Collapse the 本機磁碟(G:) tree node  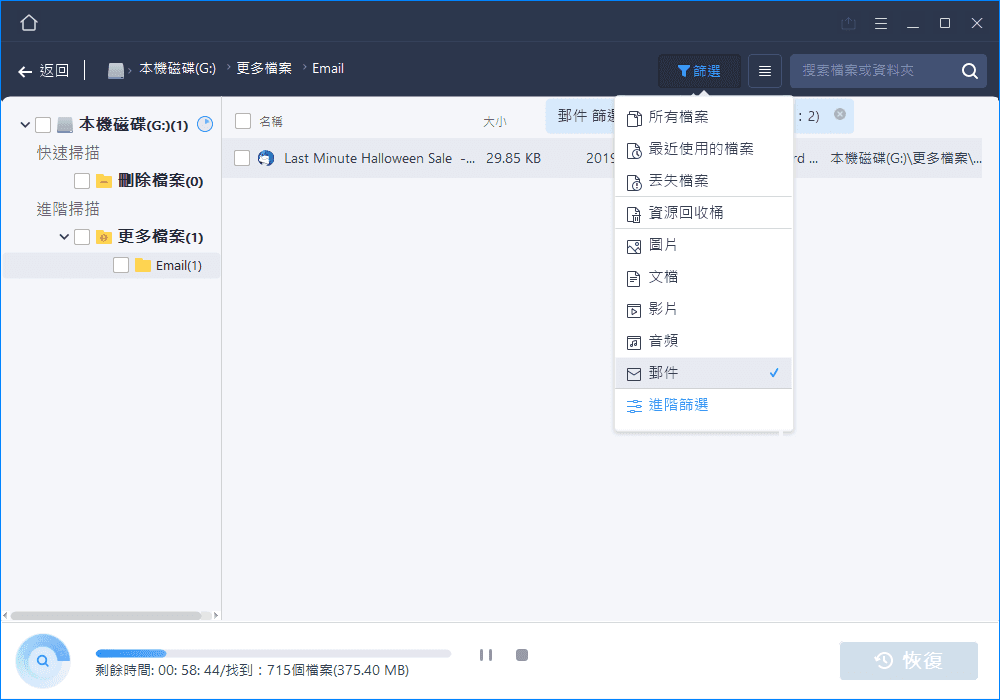(25, 125)
